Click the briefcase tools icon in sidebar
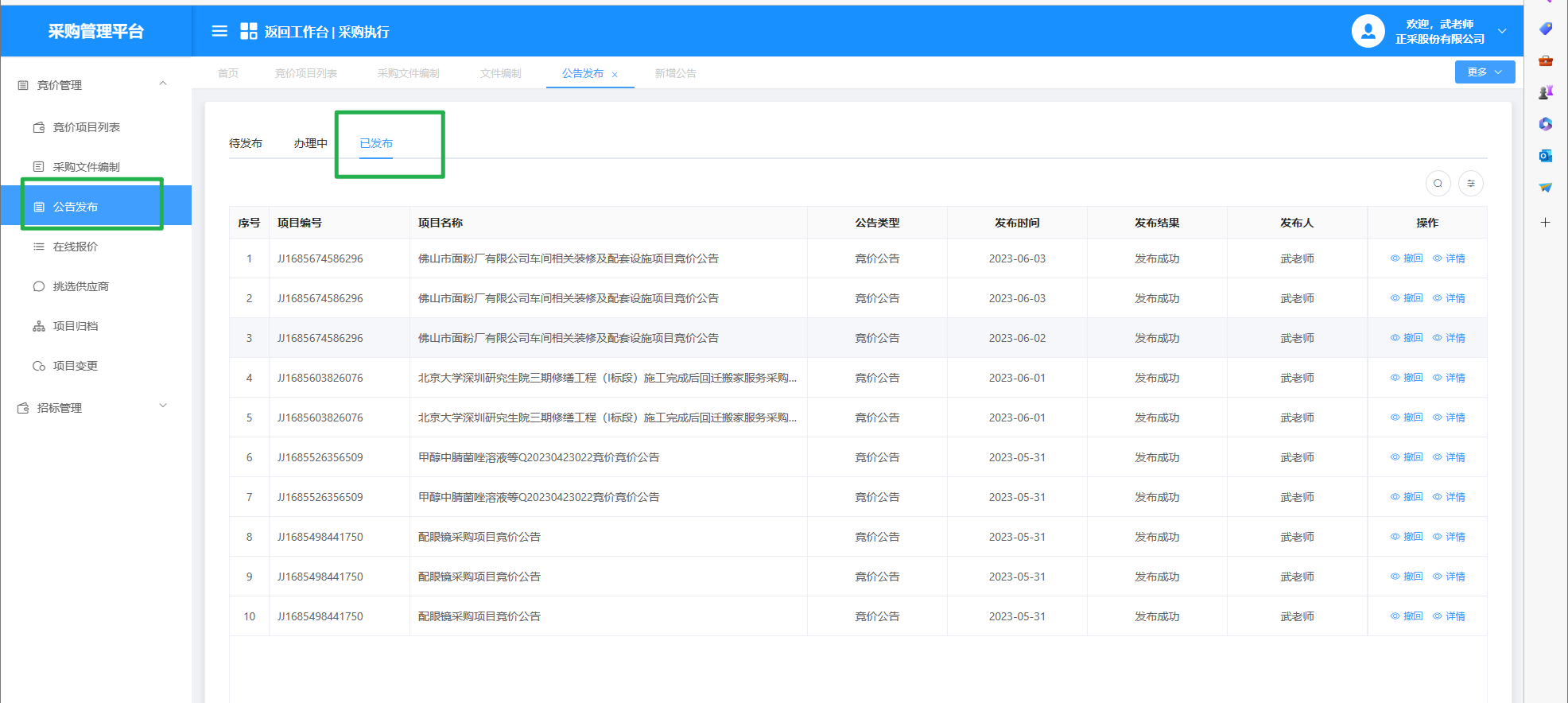 (1545, 60)
